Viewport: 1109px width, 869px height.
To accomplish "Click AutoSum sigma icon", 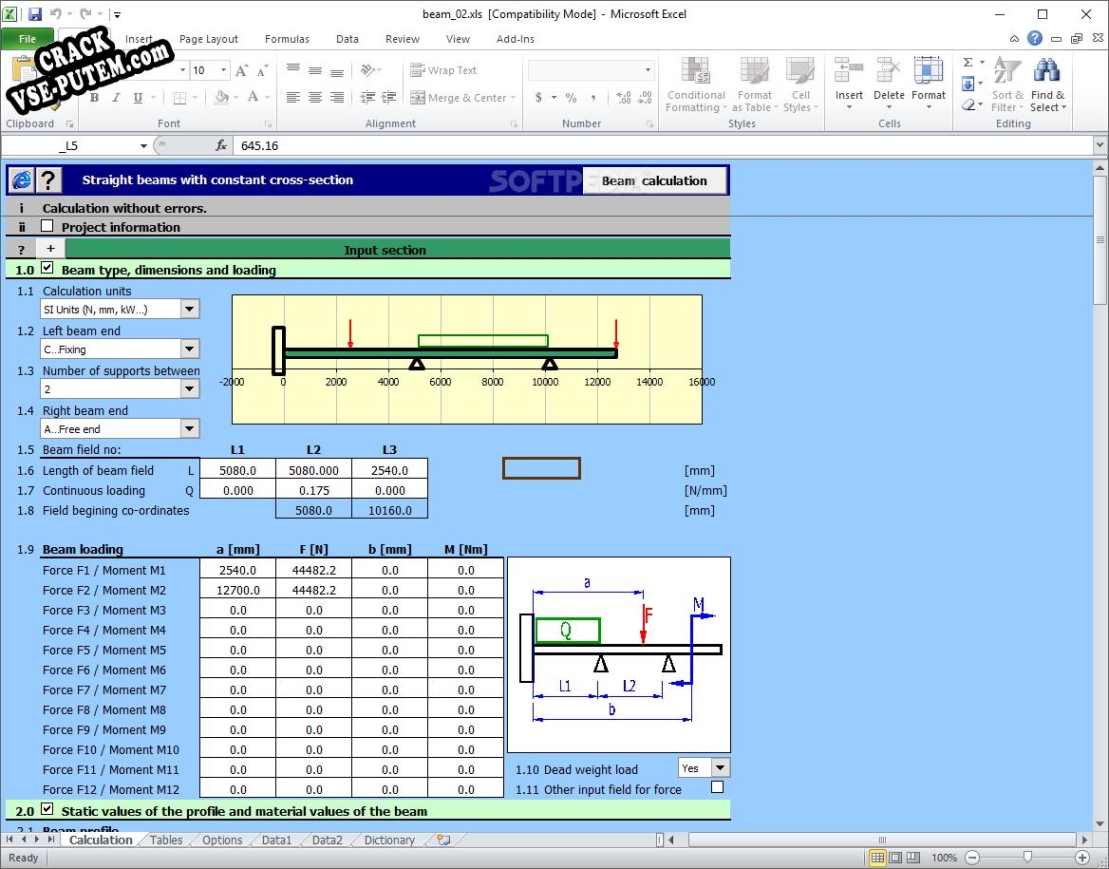I will [x=968, y=62].
